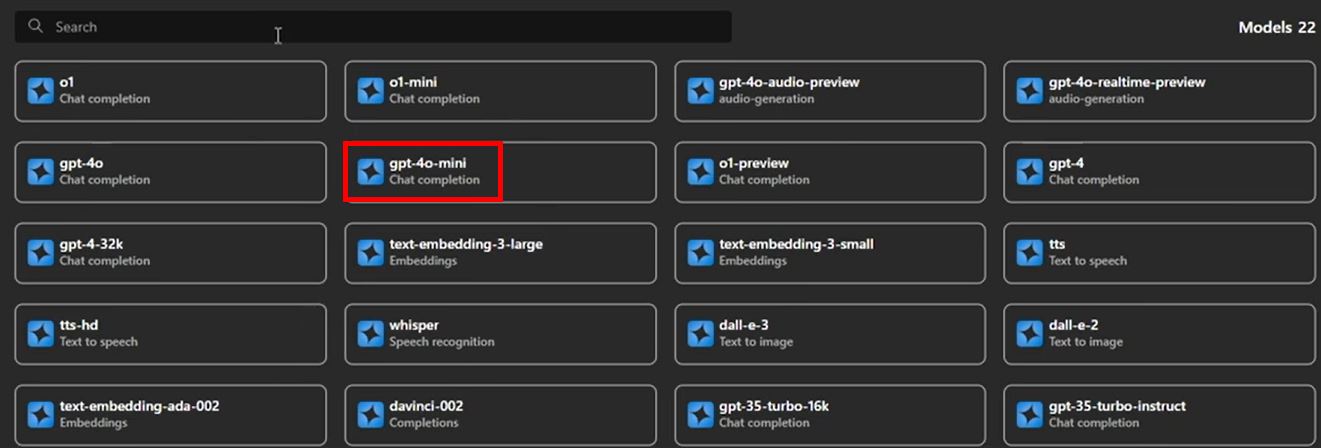1321x448 pixels.
Task: Click the gpt-4o-audio-preview model icon
Action: point(700,91)
